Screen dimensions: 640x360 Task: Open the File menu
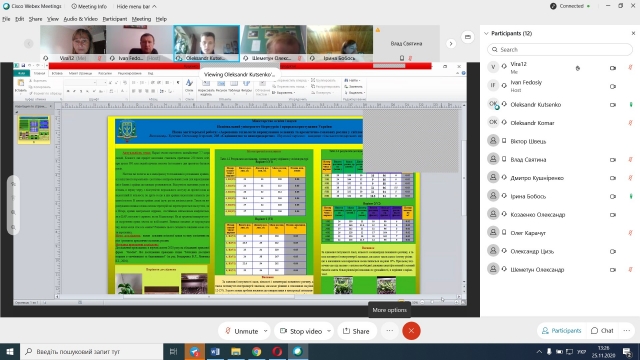(x=6, y=19)
